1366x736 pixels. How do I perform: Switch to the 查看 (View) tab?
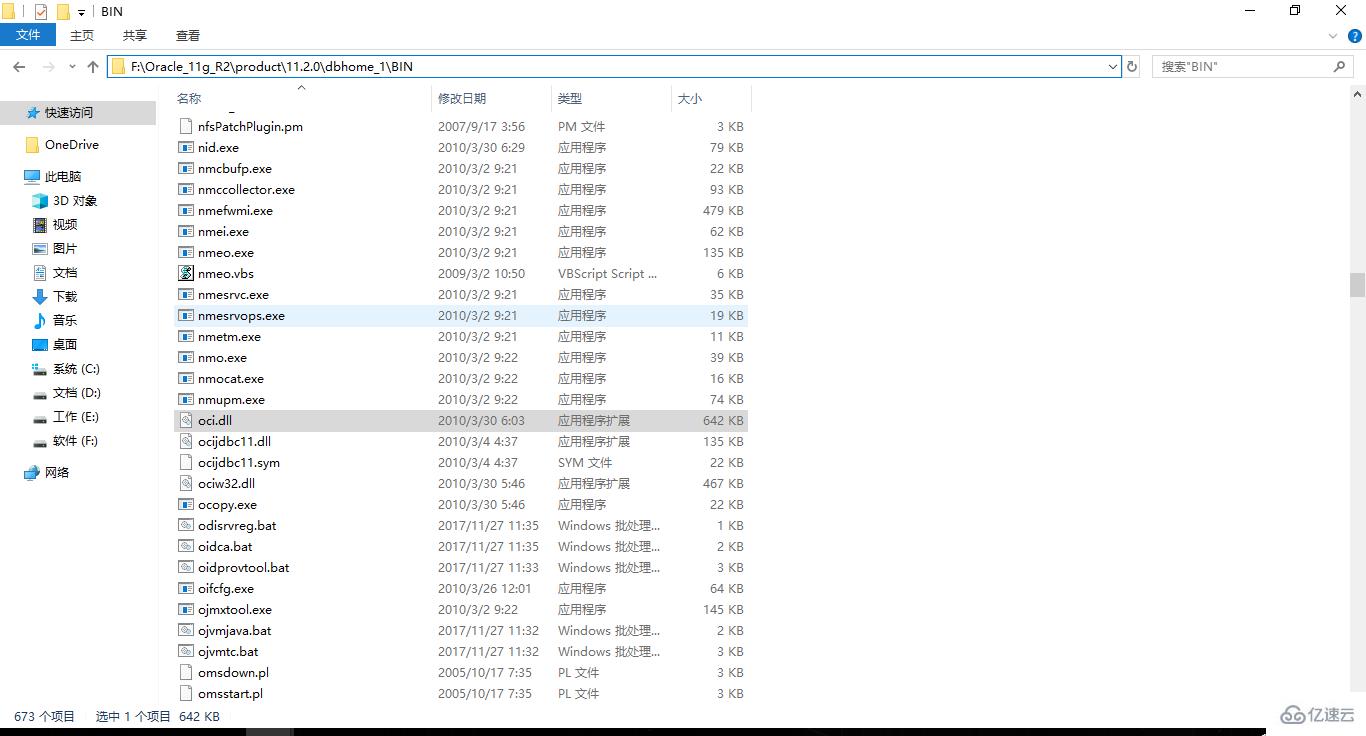point(188,35)
